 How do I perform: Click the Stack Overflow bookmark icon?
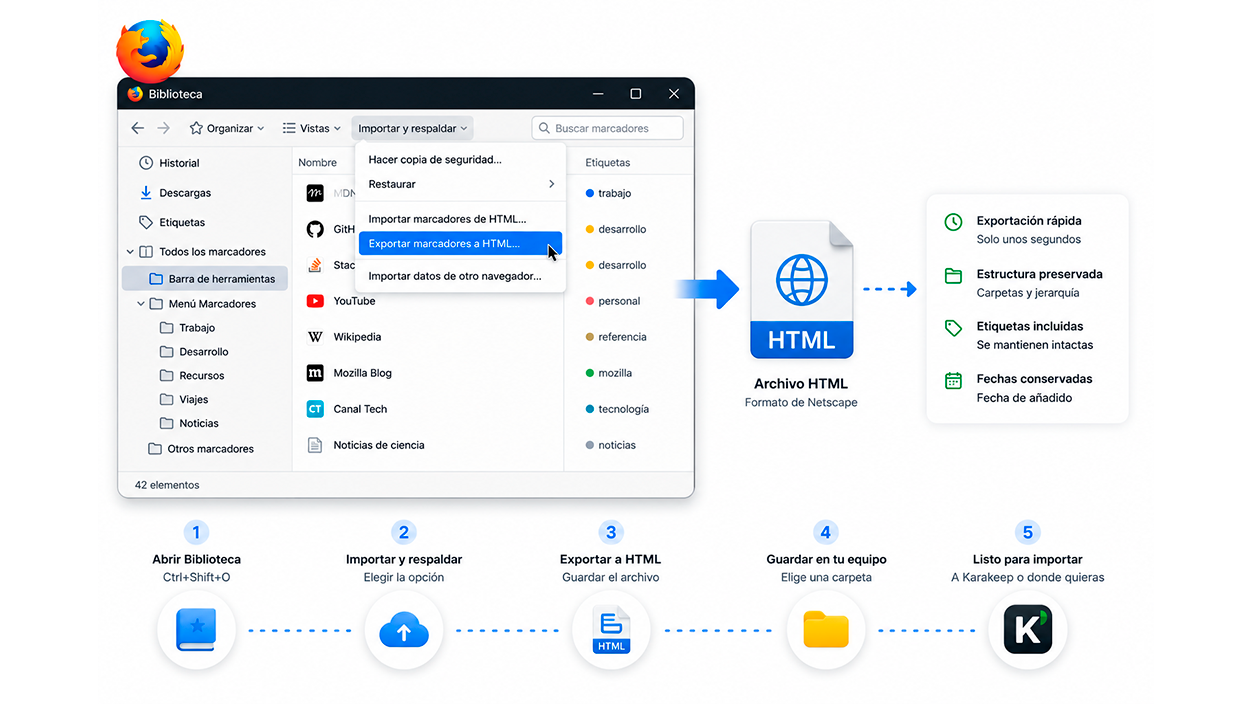[315, 265]
